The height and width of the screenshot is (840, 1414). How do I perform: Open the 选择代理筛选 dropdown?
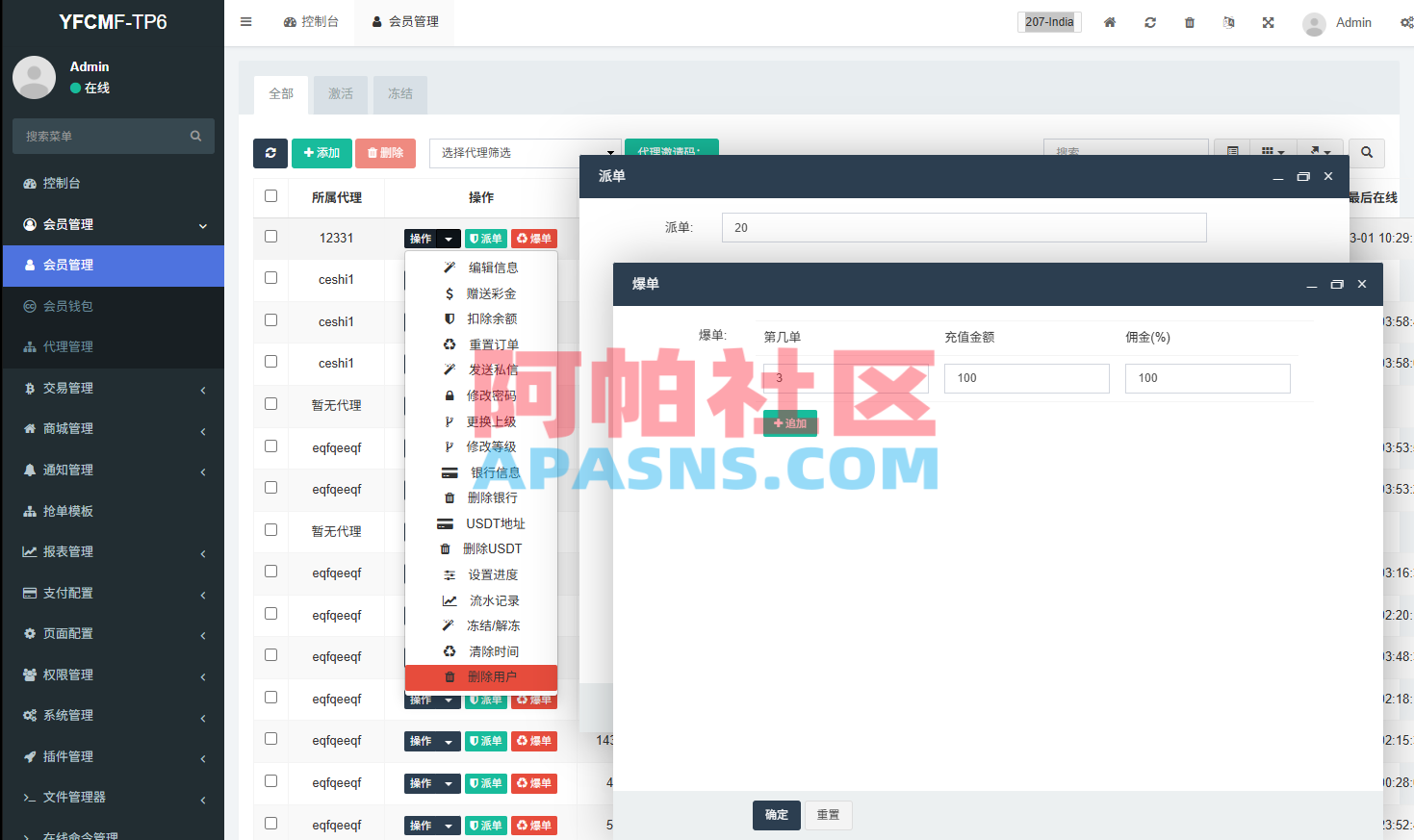coord(526,153)
